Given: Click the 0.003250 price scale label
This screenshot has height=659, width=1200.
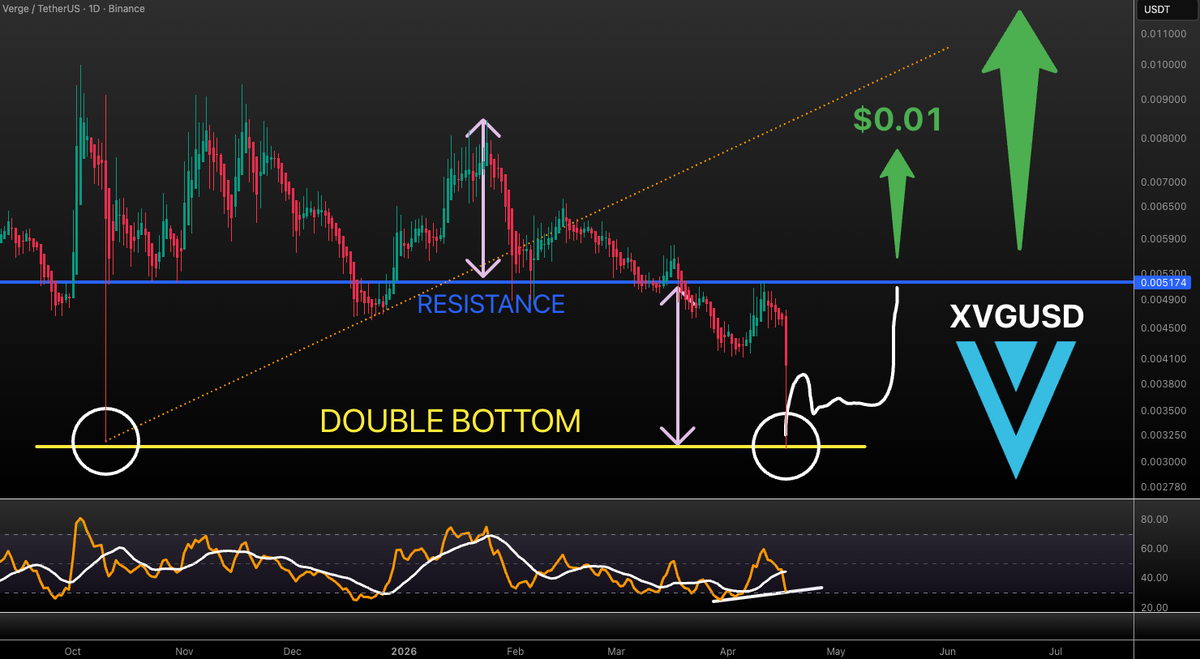Looking at the screenshot, I should pyautogui.click(x=1165, y=436).
